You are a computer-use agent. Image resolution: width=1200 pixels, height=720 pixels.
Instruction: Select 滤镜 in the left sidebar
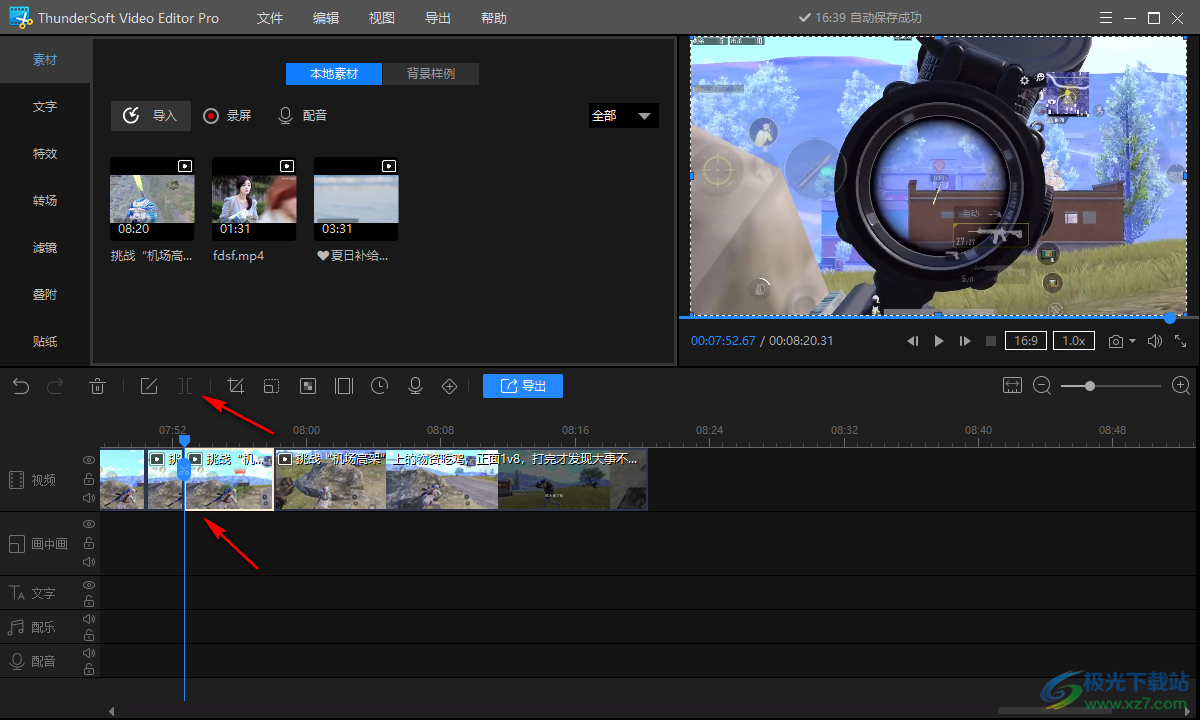coord(45,248)
